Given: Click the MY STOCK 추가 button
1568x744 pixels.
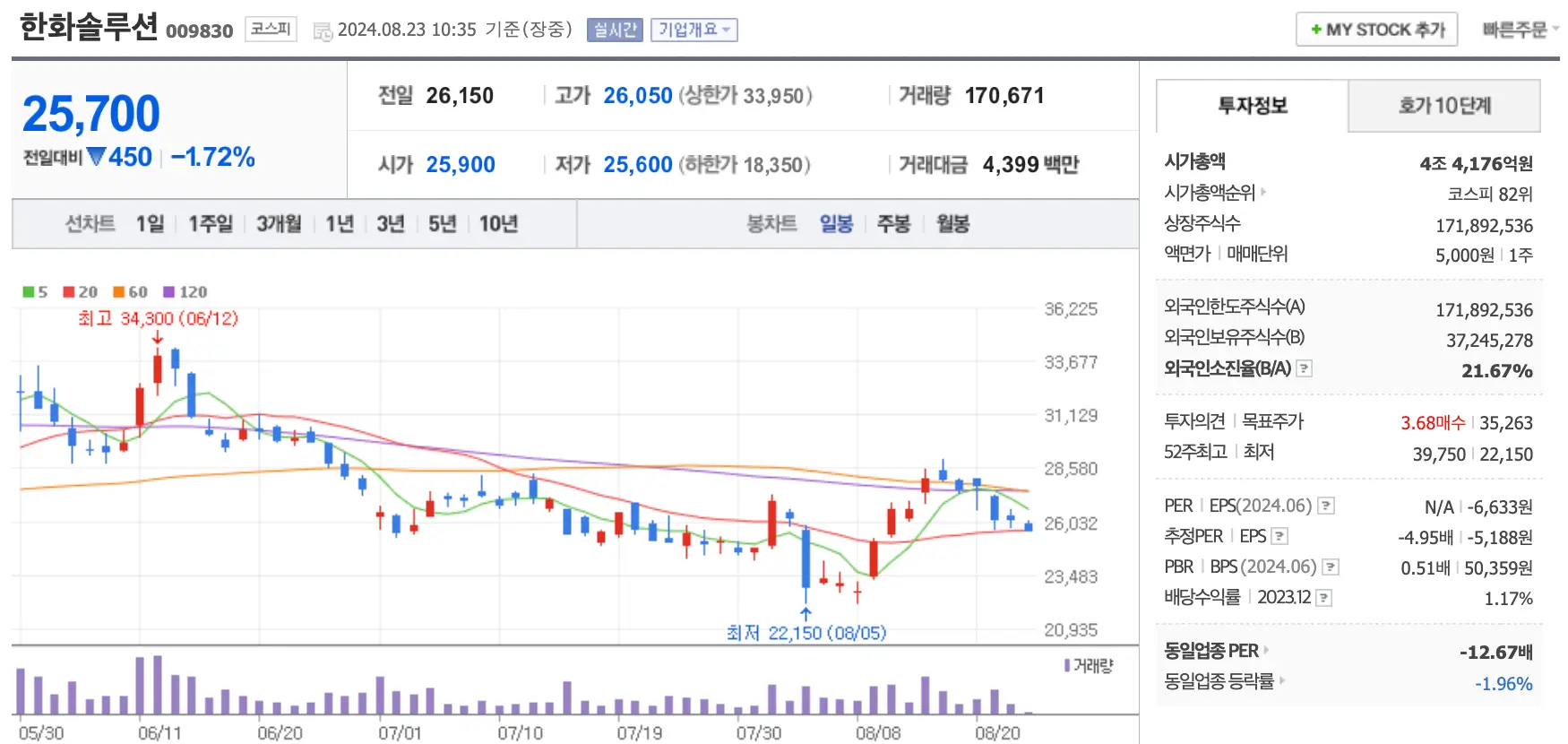Looking at the screenshot, I should [1377, 30].
